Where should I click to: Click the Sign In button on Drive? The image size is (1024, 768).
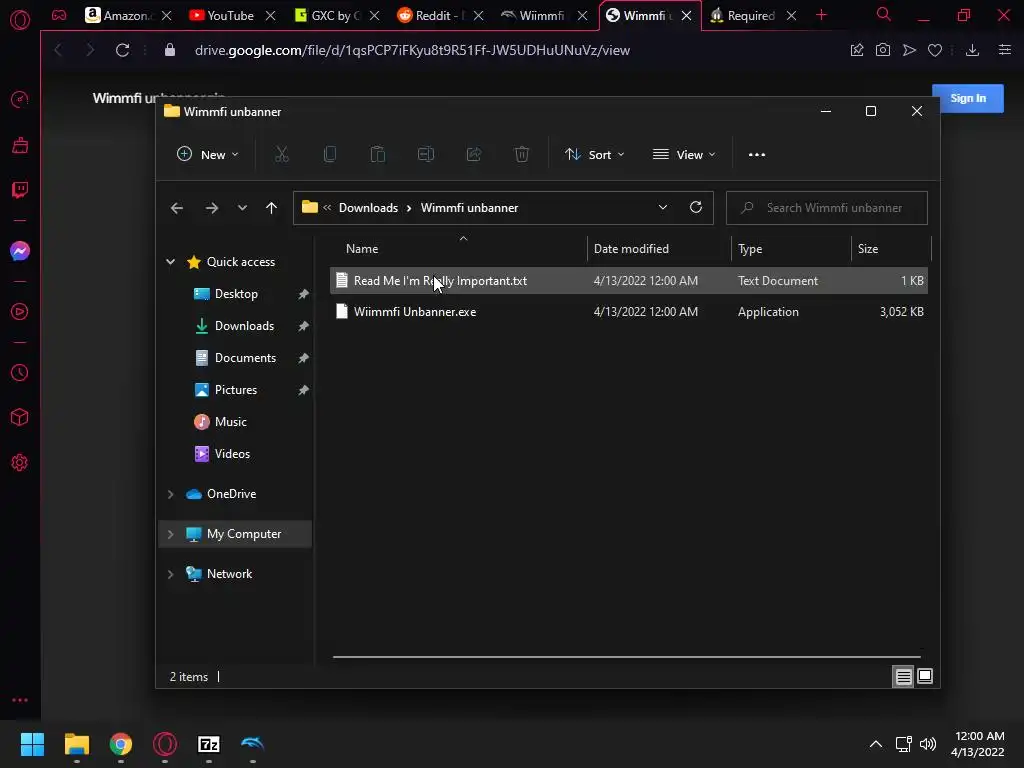[968, 98]
